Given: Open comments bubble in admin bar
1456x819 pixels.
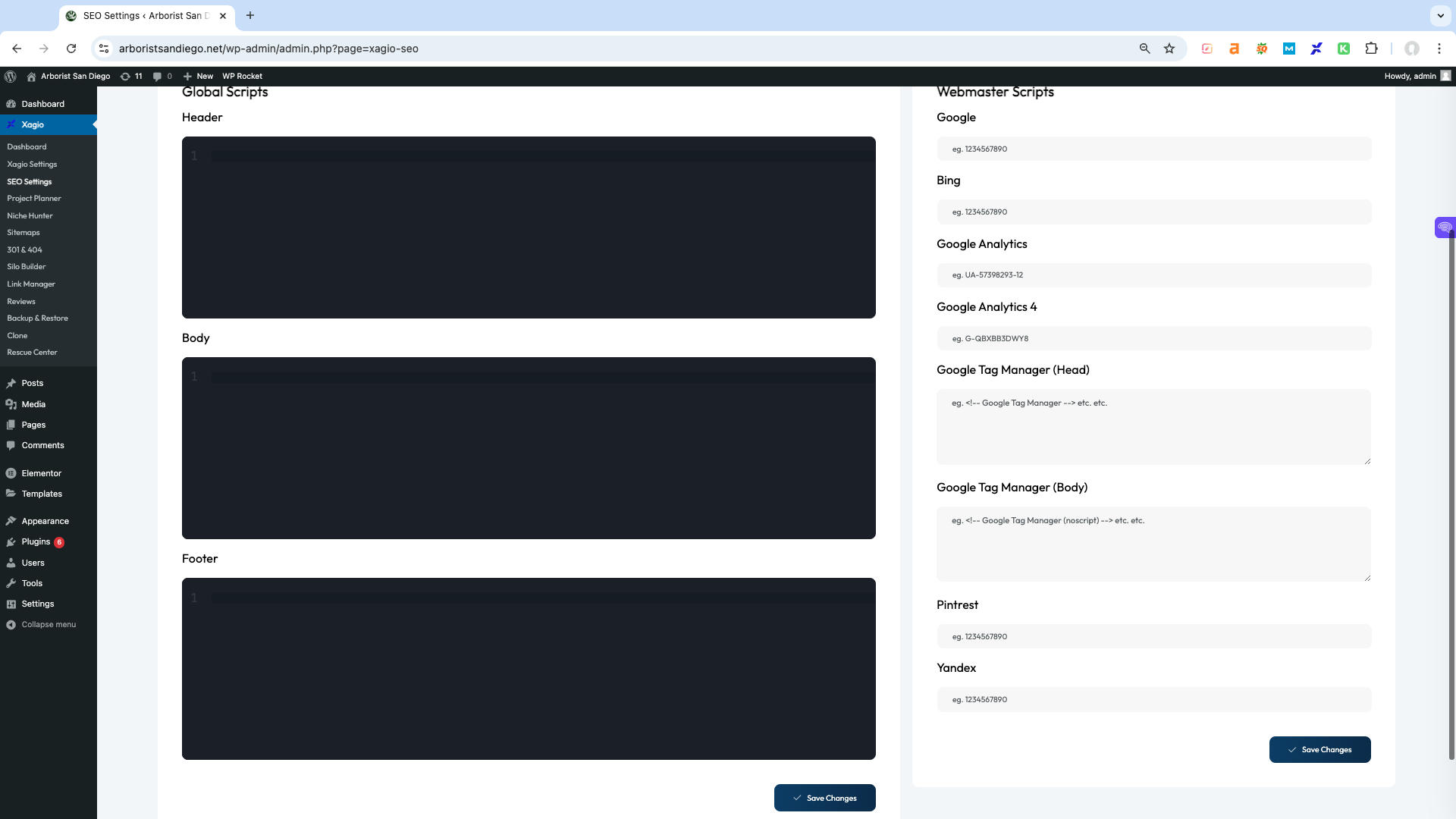Looking at the screenshot, I should [162, 76].
